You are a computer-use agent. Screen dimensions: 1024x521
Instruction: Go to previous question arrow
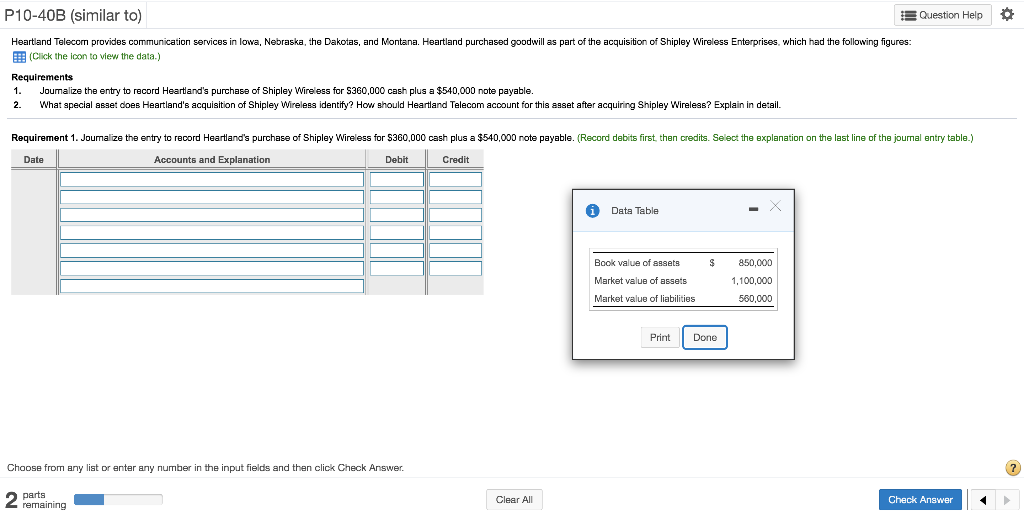point(983,500)
